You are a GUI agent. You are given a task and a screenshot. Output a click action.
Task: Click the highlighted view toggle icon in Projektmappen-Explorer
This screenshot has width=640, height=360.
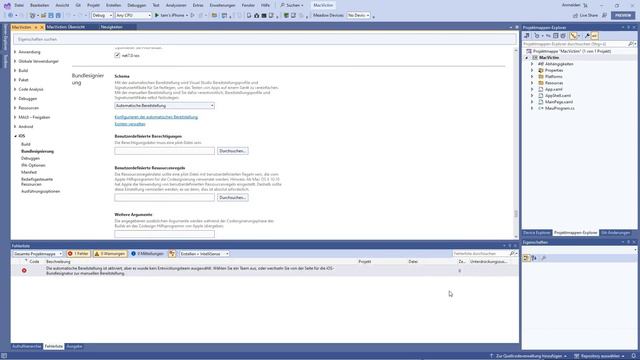[573, 36]
